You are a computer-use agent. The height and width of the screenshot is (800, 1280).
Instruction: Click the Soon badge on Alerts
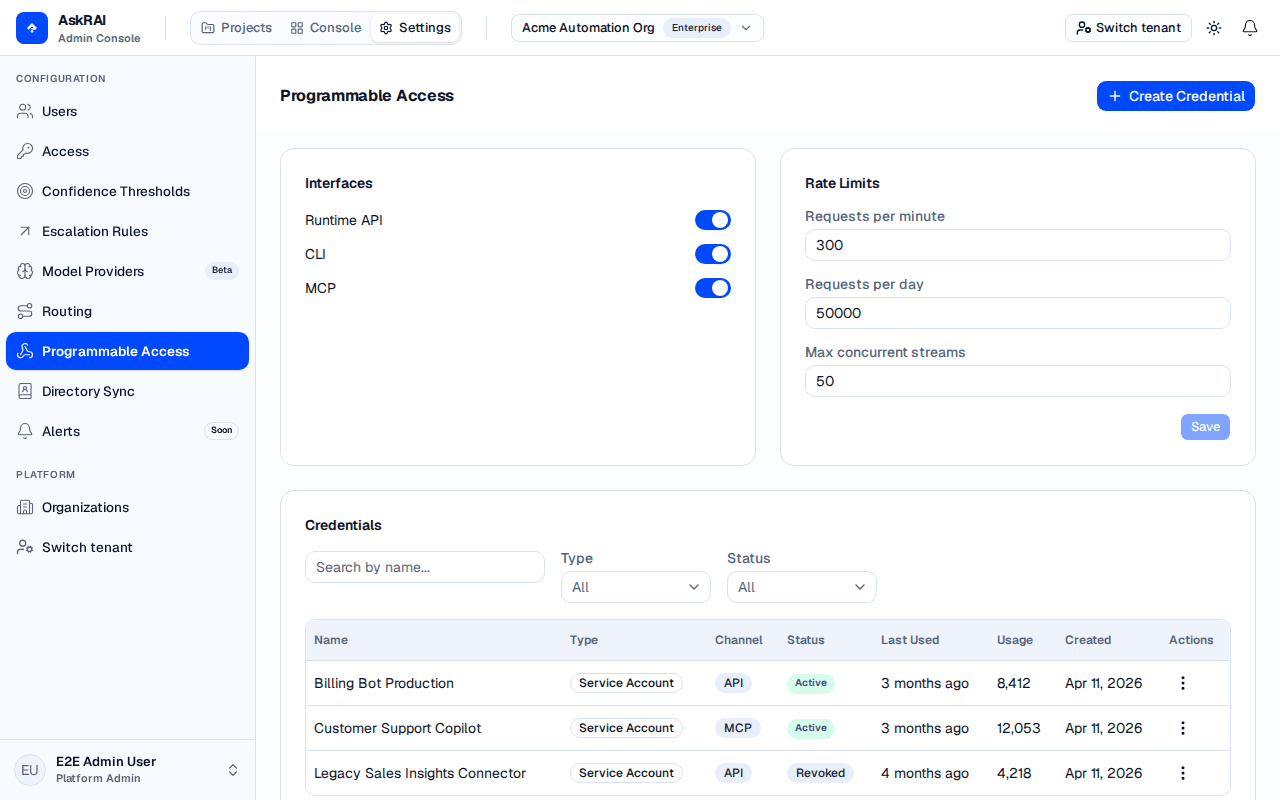[x=221, y=430]
